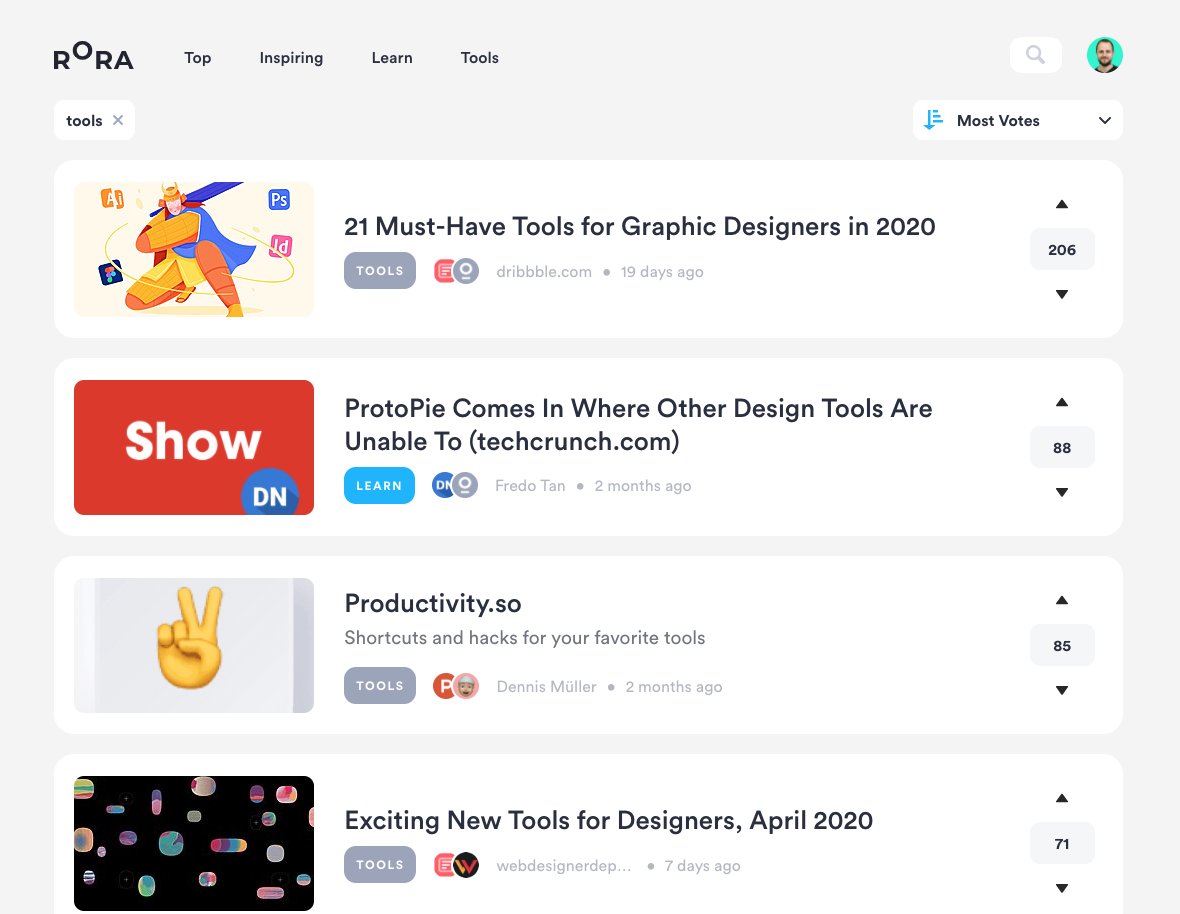Open the Top section

197,58
